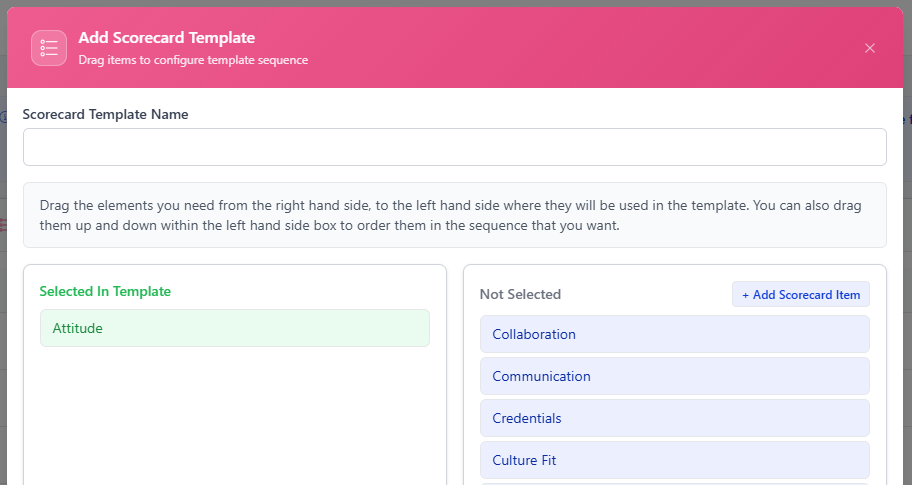Screen dimensions: 912x485
Task: Click the drag instructions info box
Action: coord(455,215)
